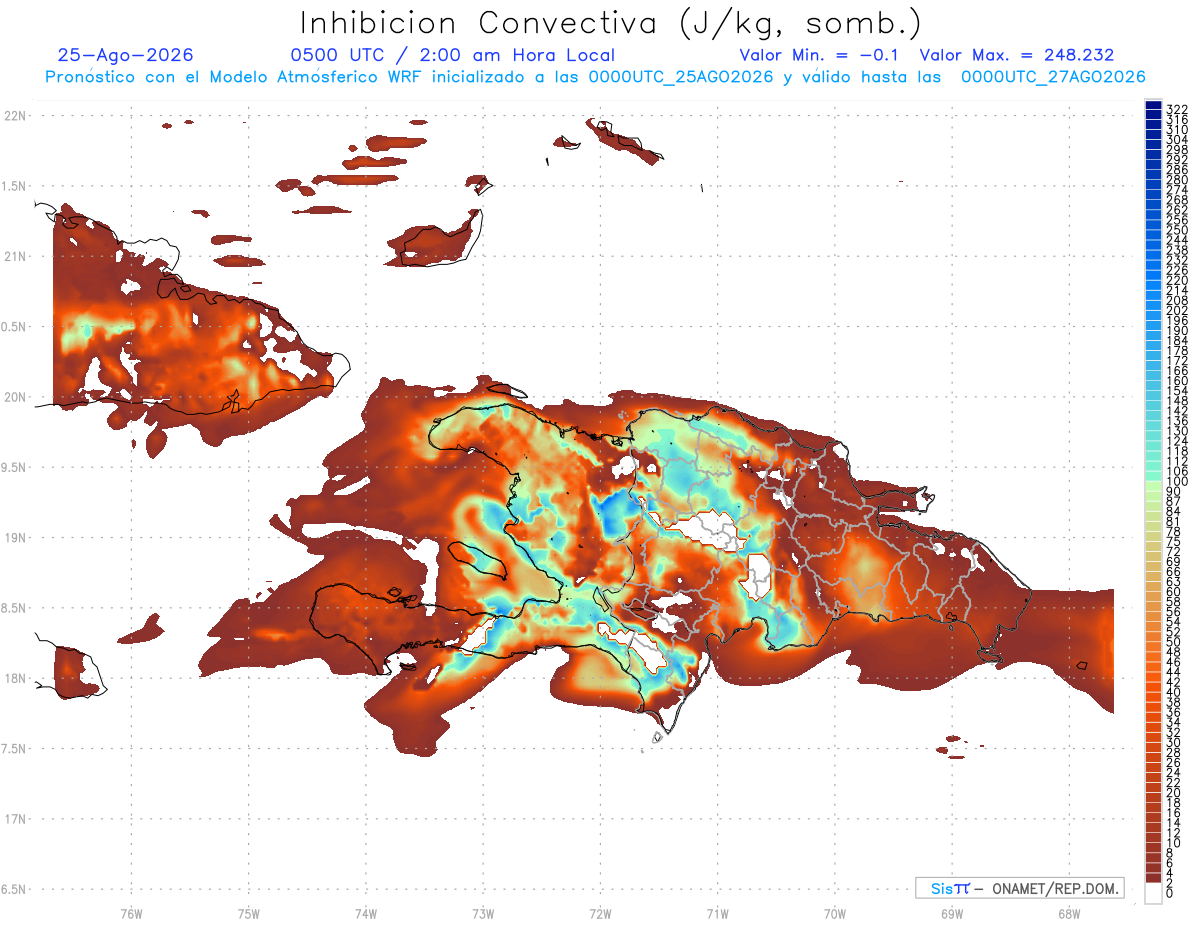Screen dimensions: 1200x927
Task: Click the '20N' latitude label
Action: pos(16,397)
